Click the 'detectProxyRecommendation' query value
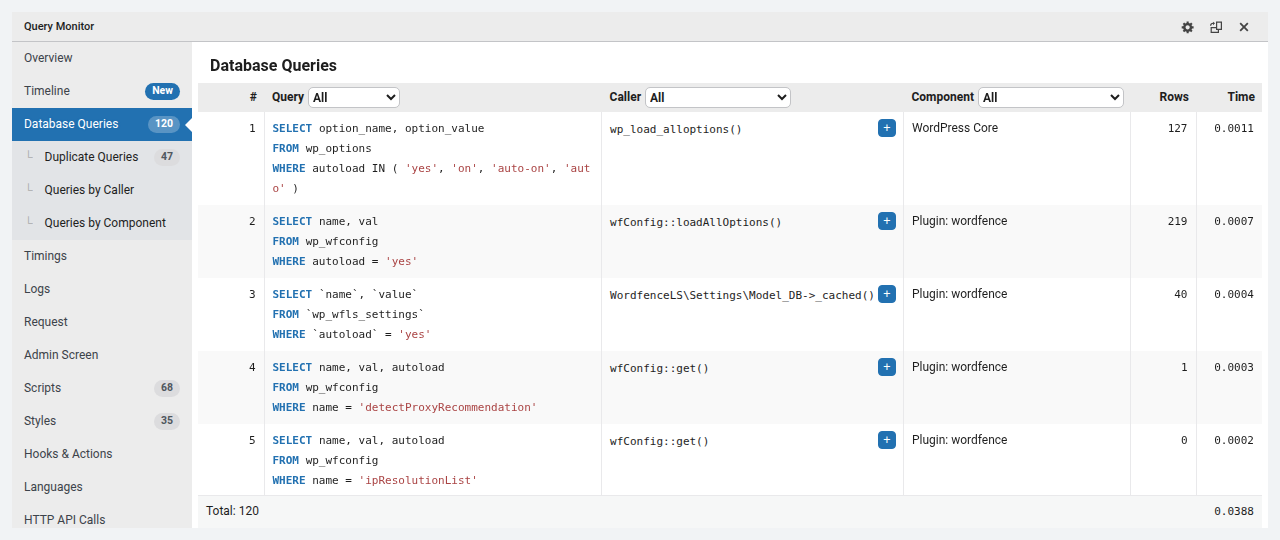This screenshot has height=540, width=1280. (448, 407)
